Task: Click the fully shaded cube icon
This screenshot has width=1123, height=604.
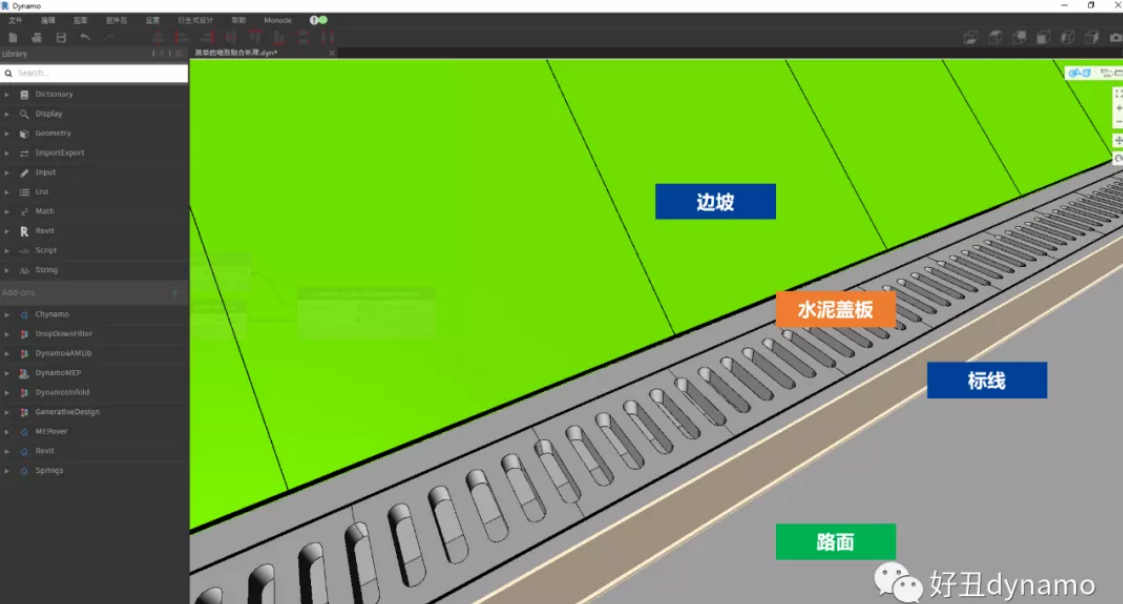Action: tap(1044, 37)
